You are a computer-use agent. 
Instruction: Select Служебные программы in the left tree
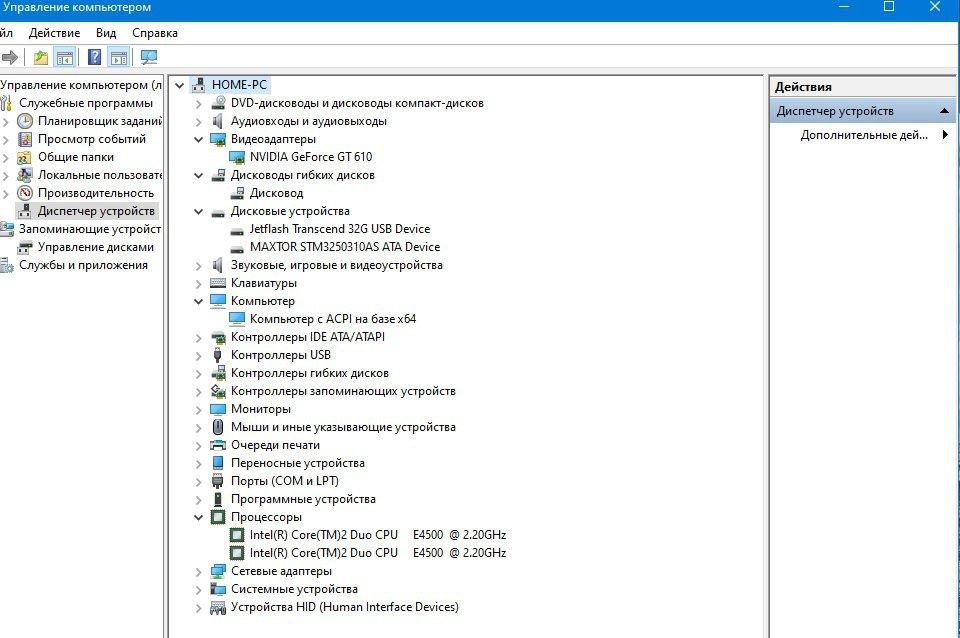pos(86,103)
